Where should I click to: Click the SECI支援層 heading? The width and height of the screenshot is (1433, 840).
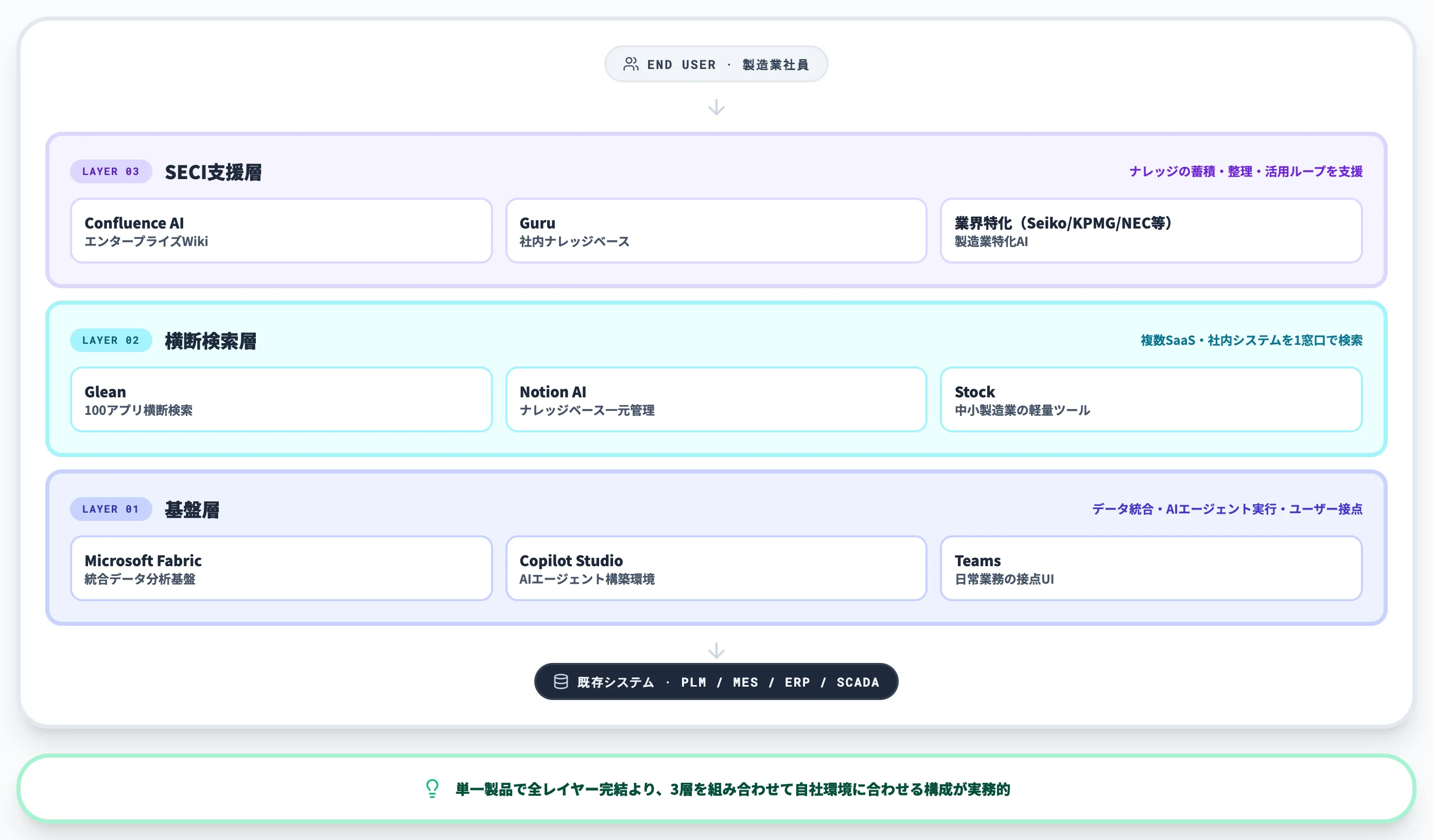point(213,172)
